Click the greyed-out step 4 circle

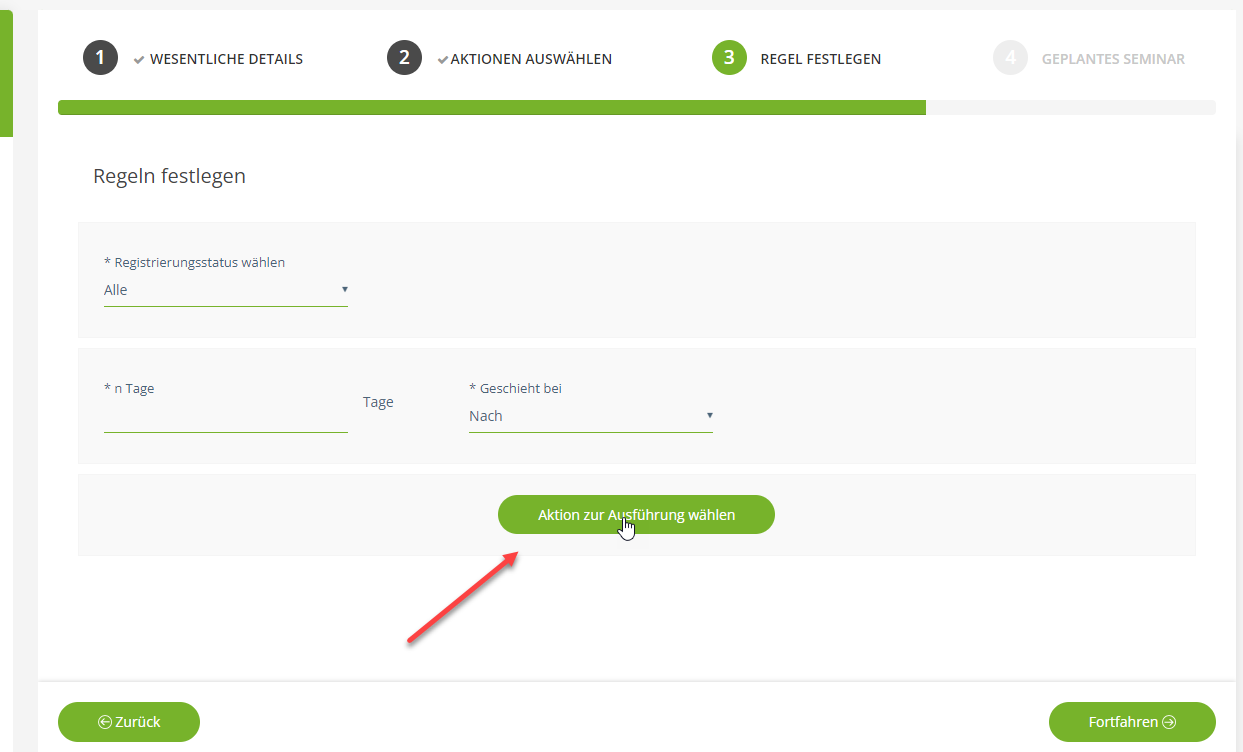tap(1010, 58)
